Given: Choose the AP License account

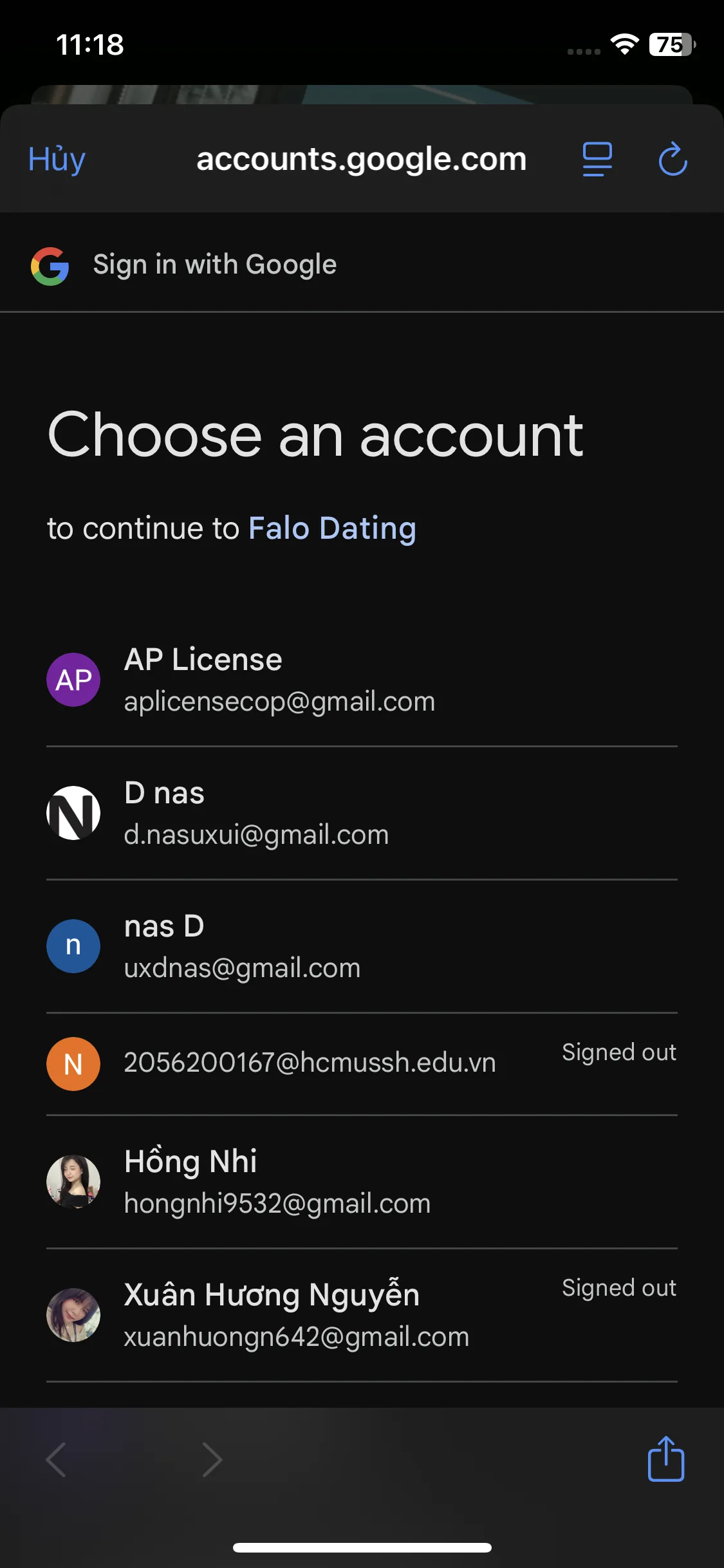Looking at the screenshot, I should click(x=280, y=680).
